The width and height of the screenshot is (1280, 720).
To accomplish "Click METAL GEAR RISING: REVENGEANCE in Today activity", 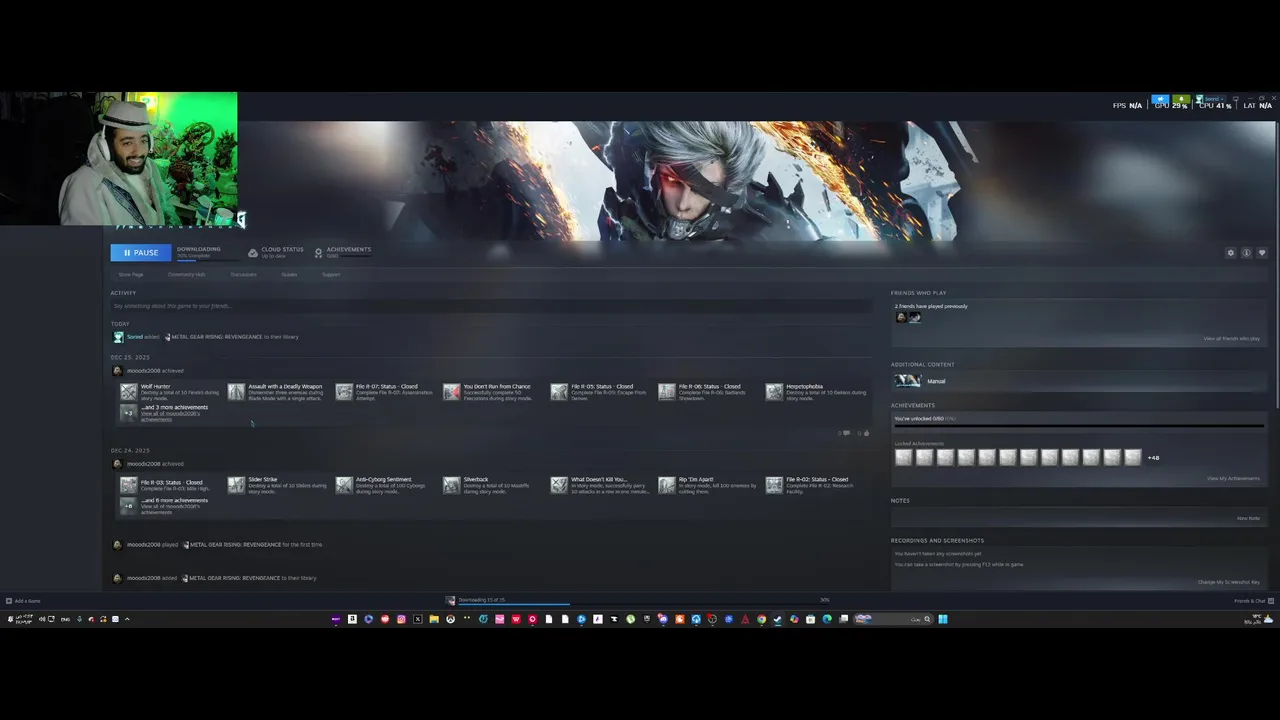I will pyautogui.click(x=218, y=337).
